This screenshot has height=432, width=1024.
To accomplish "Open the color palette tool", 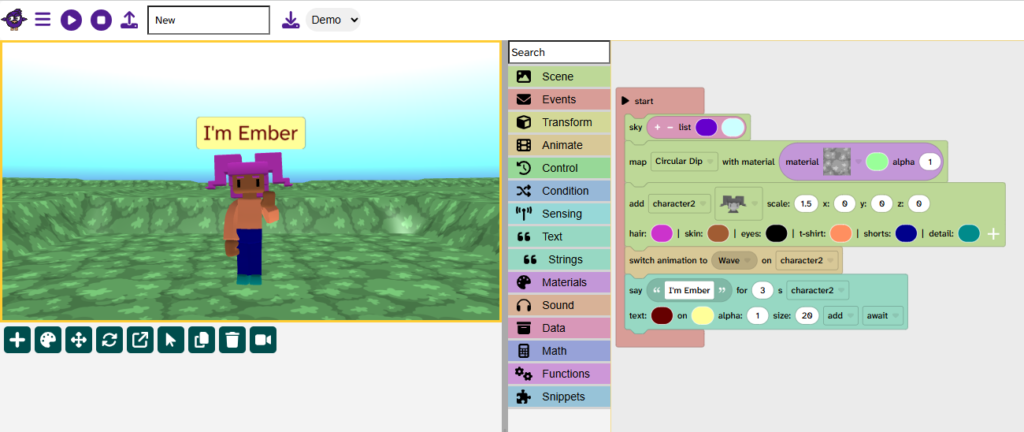I will tap(48, 340).
